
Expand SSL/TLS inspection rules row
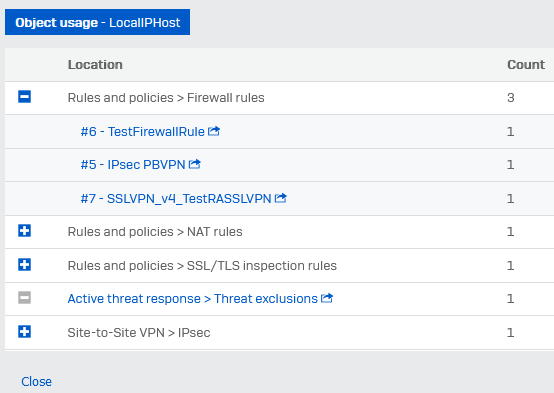(24, 264)
